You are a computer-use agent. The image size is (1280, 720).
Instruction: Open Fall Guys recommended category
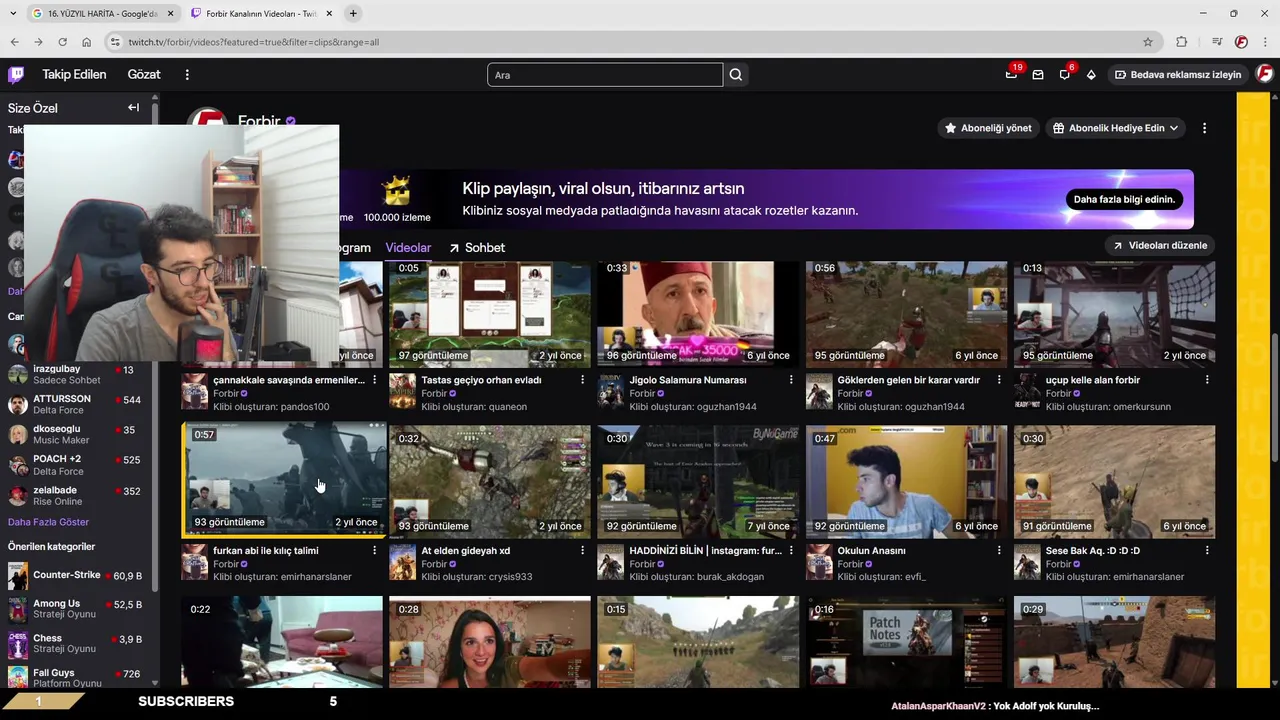[78, 677]
